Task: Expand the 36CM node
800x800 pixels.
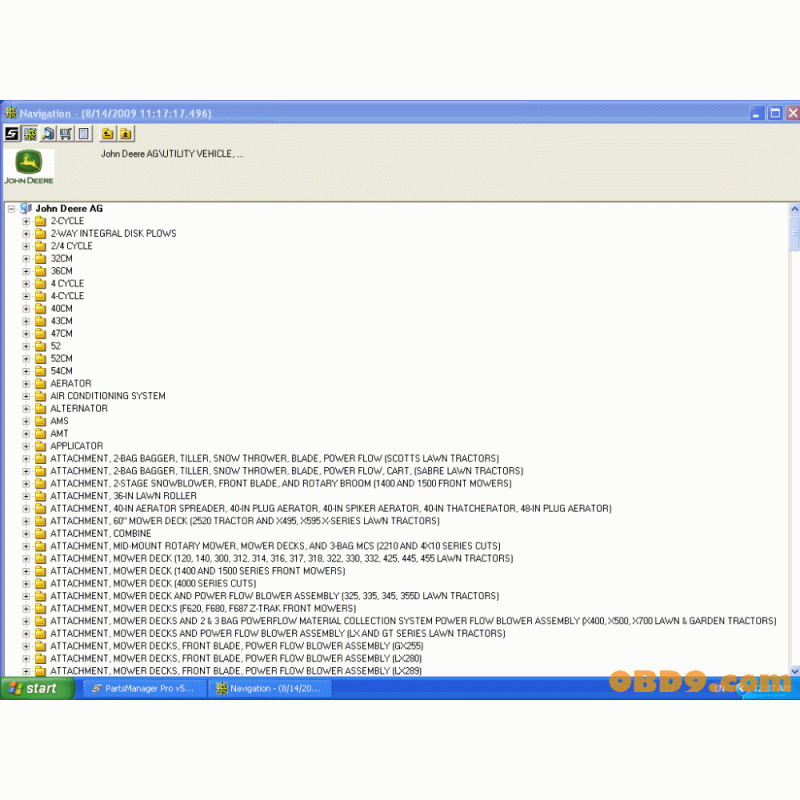Action: 26,271
